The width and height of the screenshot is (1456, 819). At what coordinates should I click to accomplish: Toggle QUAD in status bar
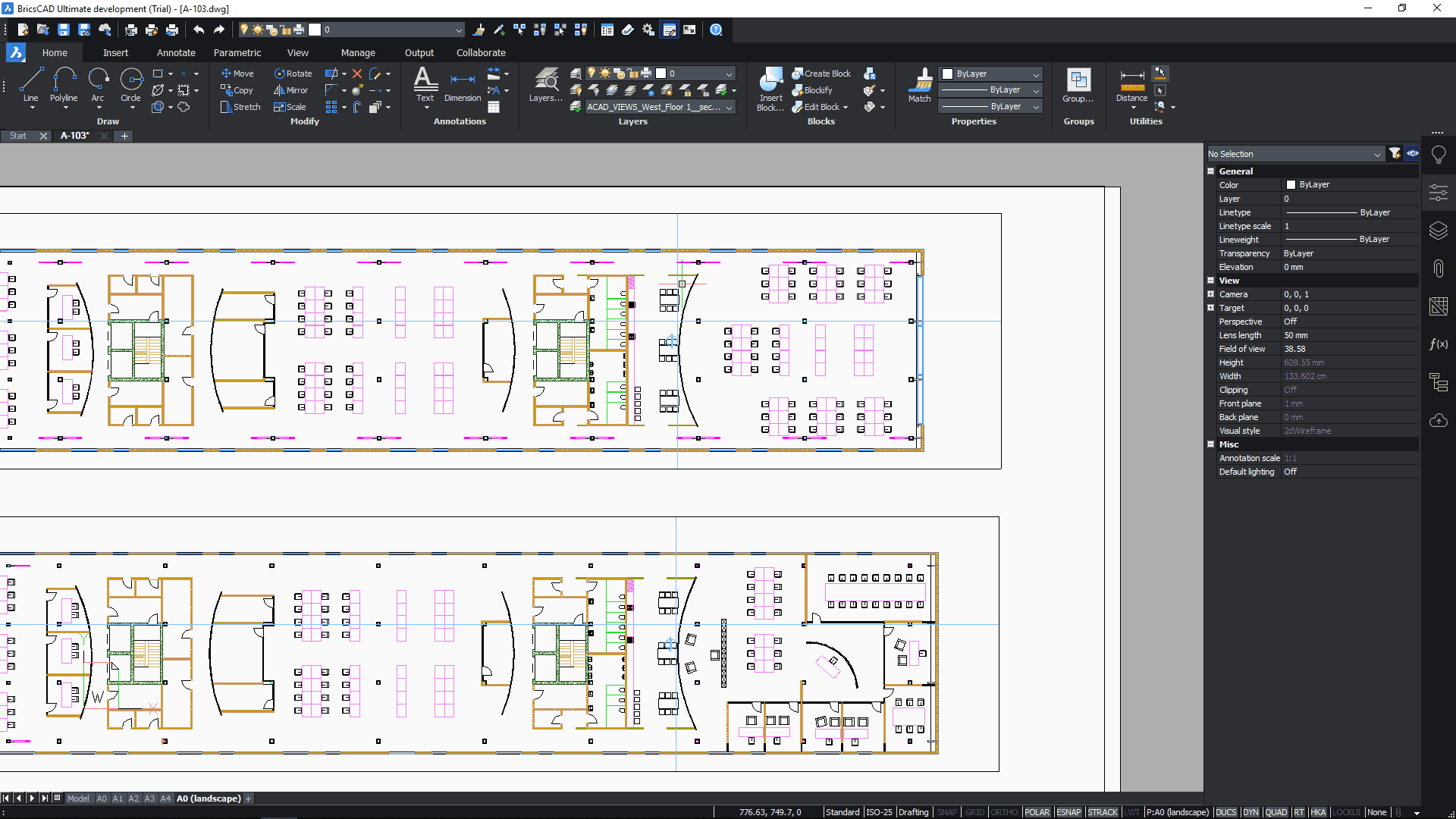point(1276,812)
